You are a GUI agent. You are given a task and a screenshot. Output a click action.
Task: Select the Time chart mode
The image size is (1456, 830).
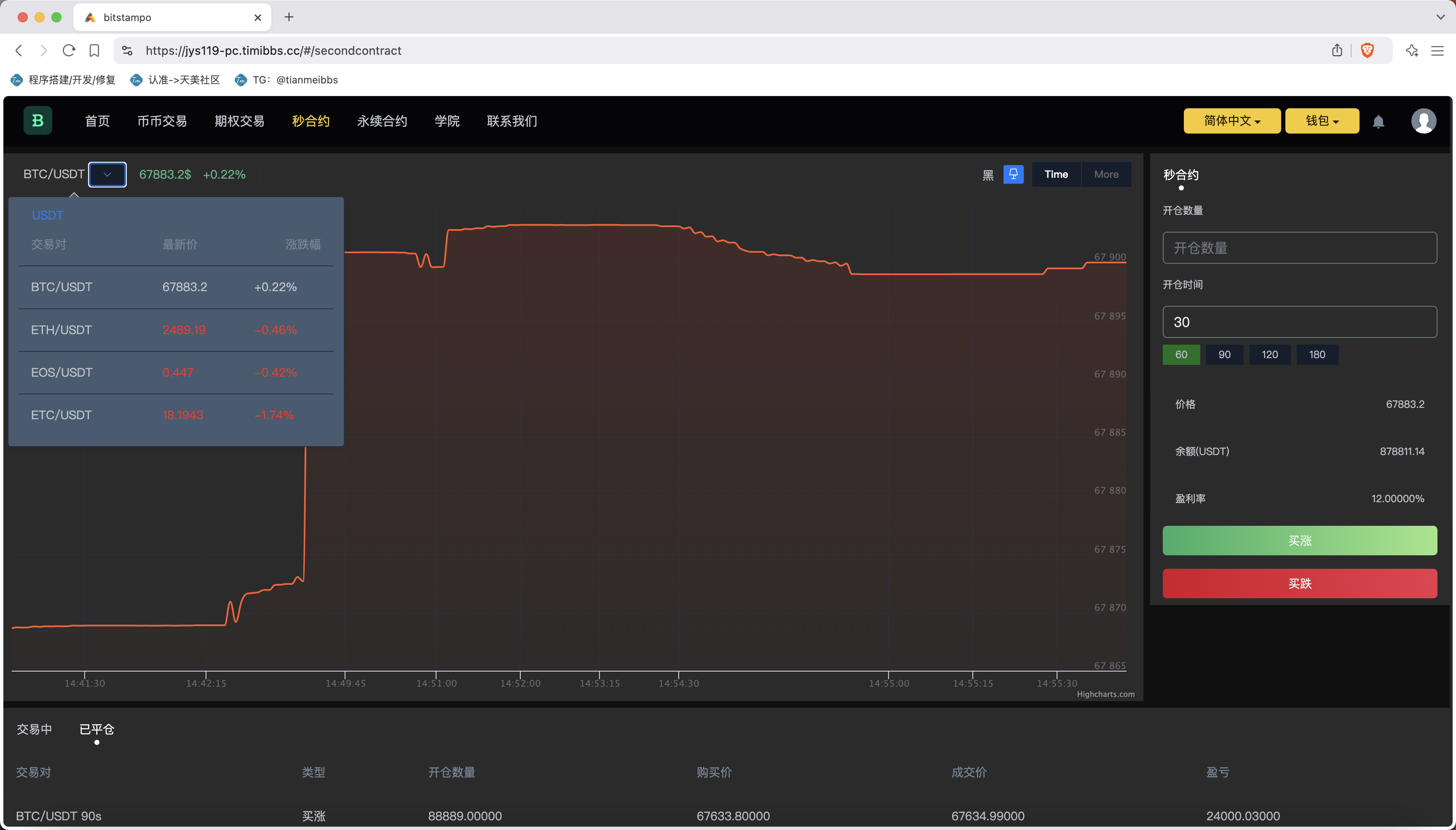click(x=1056, y=174)
